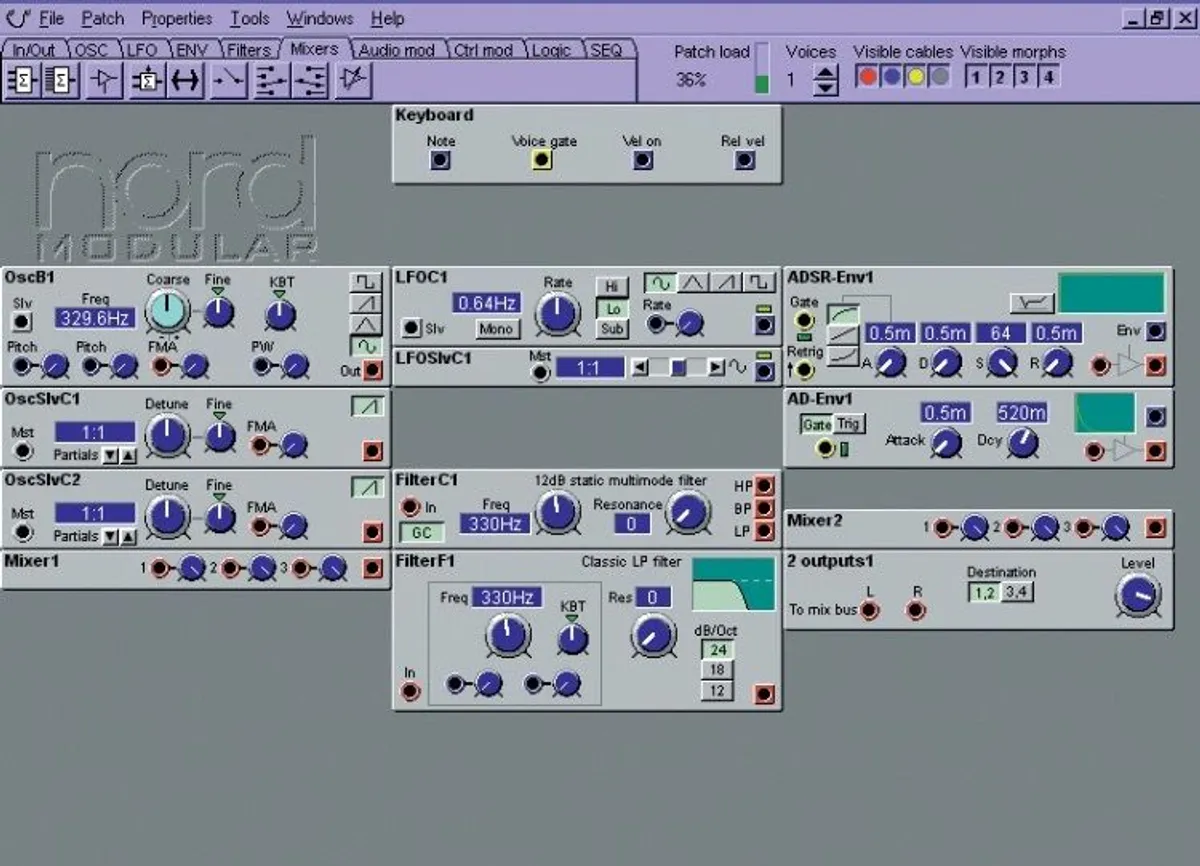Switch to the SEQ module tab

(x=606, y=50)
